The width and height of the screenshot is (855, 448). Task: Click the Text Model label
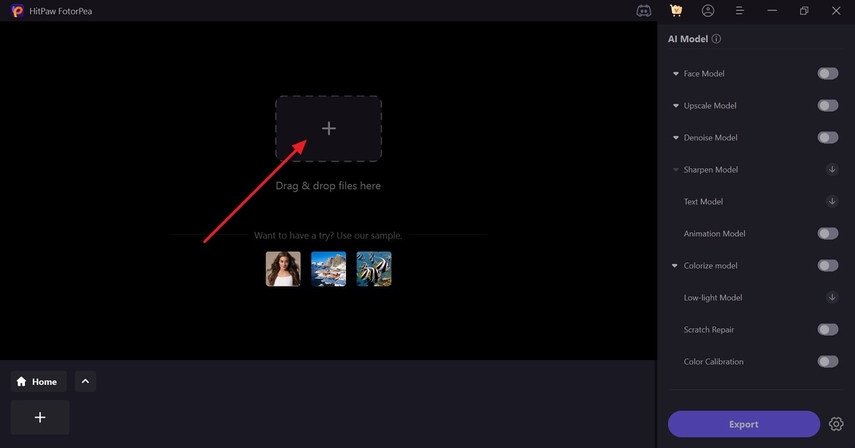coord(703,202)
